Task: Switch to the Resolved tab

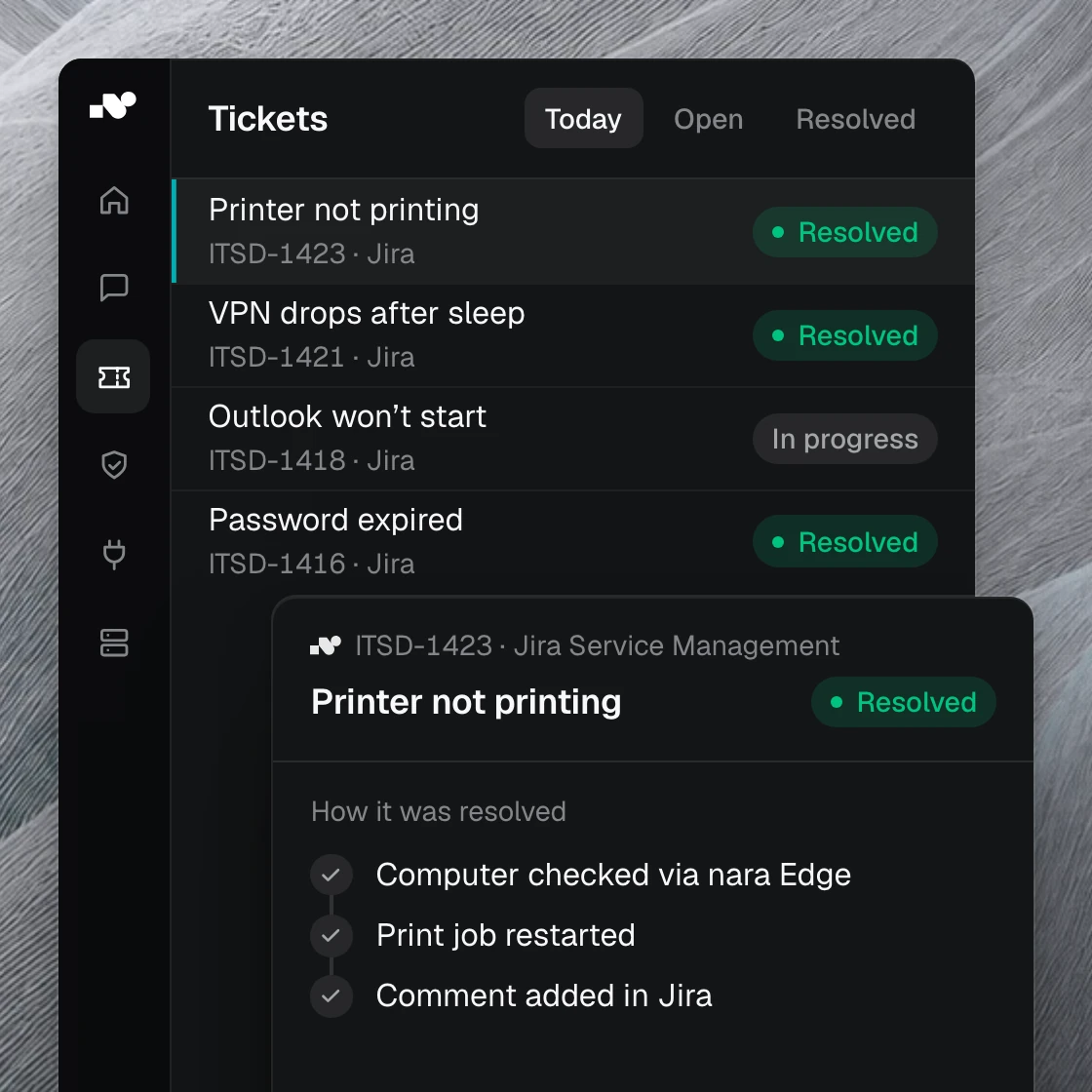Action: 855,119
